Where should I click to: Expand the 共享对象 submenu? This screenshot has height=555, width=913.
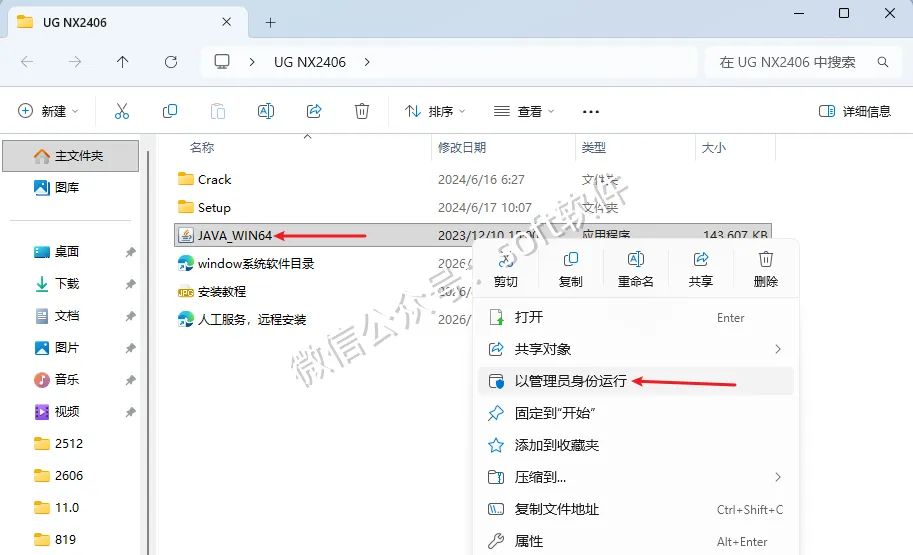(777, 349)
